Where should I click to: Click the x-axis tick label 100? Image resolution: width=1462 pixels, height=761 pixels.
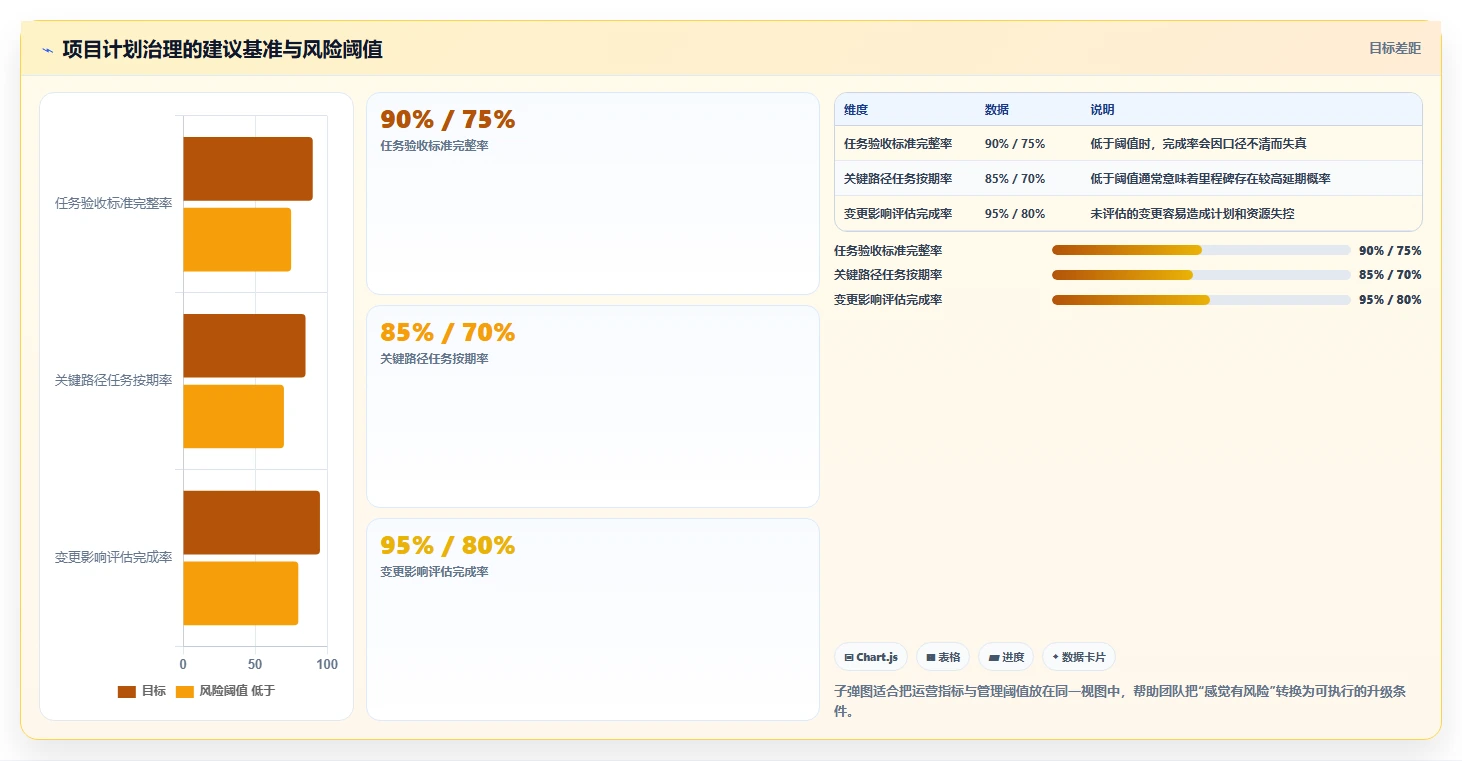[x=327, y=665]
